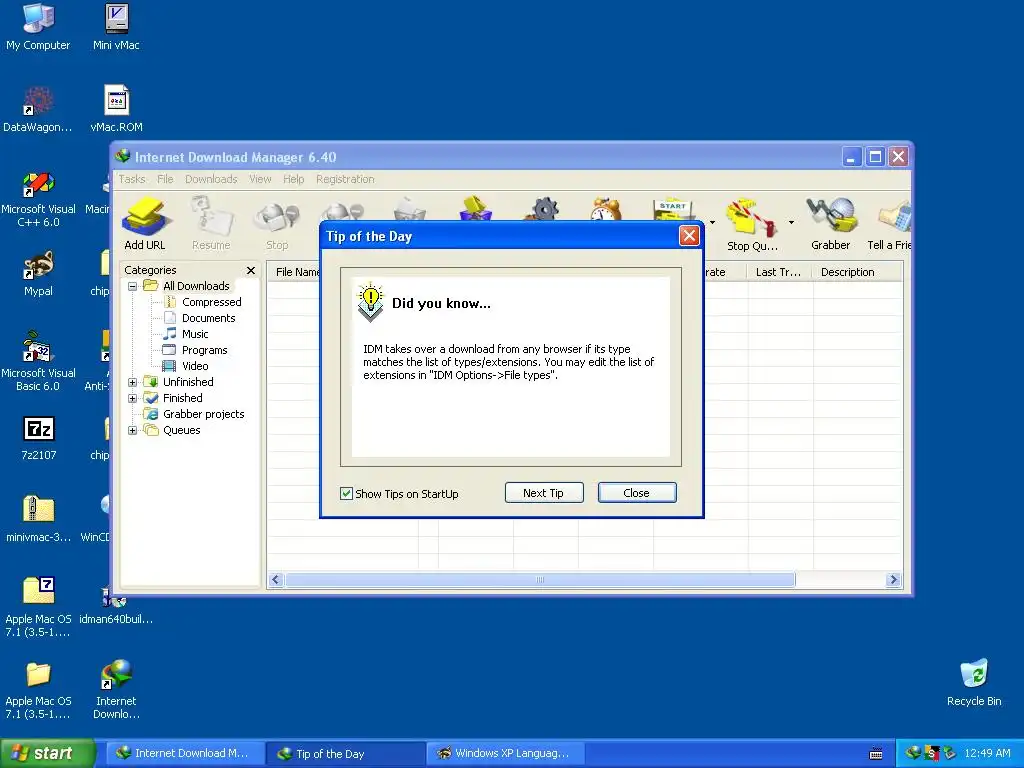The height and width of the screenshot is (768, 1024).
Task: Select the Mypal browser icon
Action: tap(38, 274)
